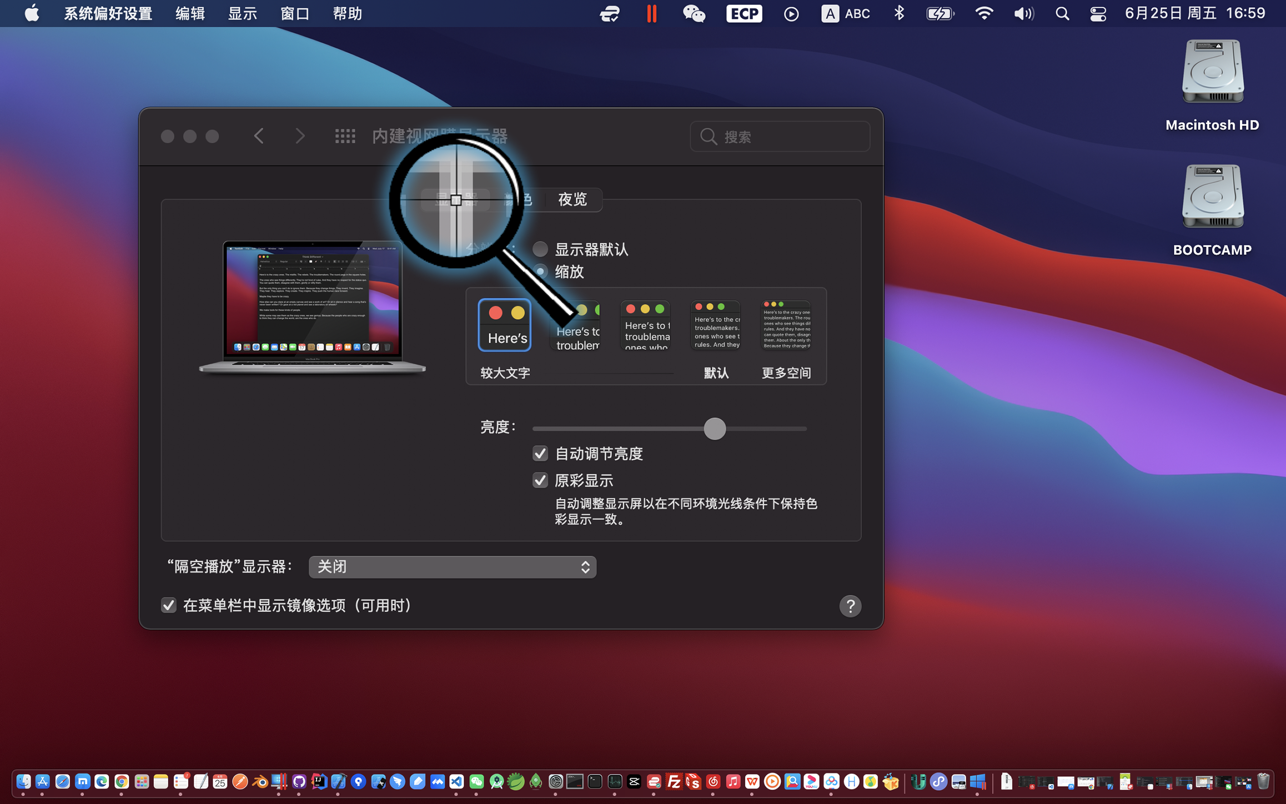This screenshot has height=804, width=1286.
Task: Open Spotlight search magnifier icon
Action: [x=1062, y=13]
